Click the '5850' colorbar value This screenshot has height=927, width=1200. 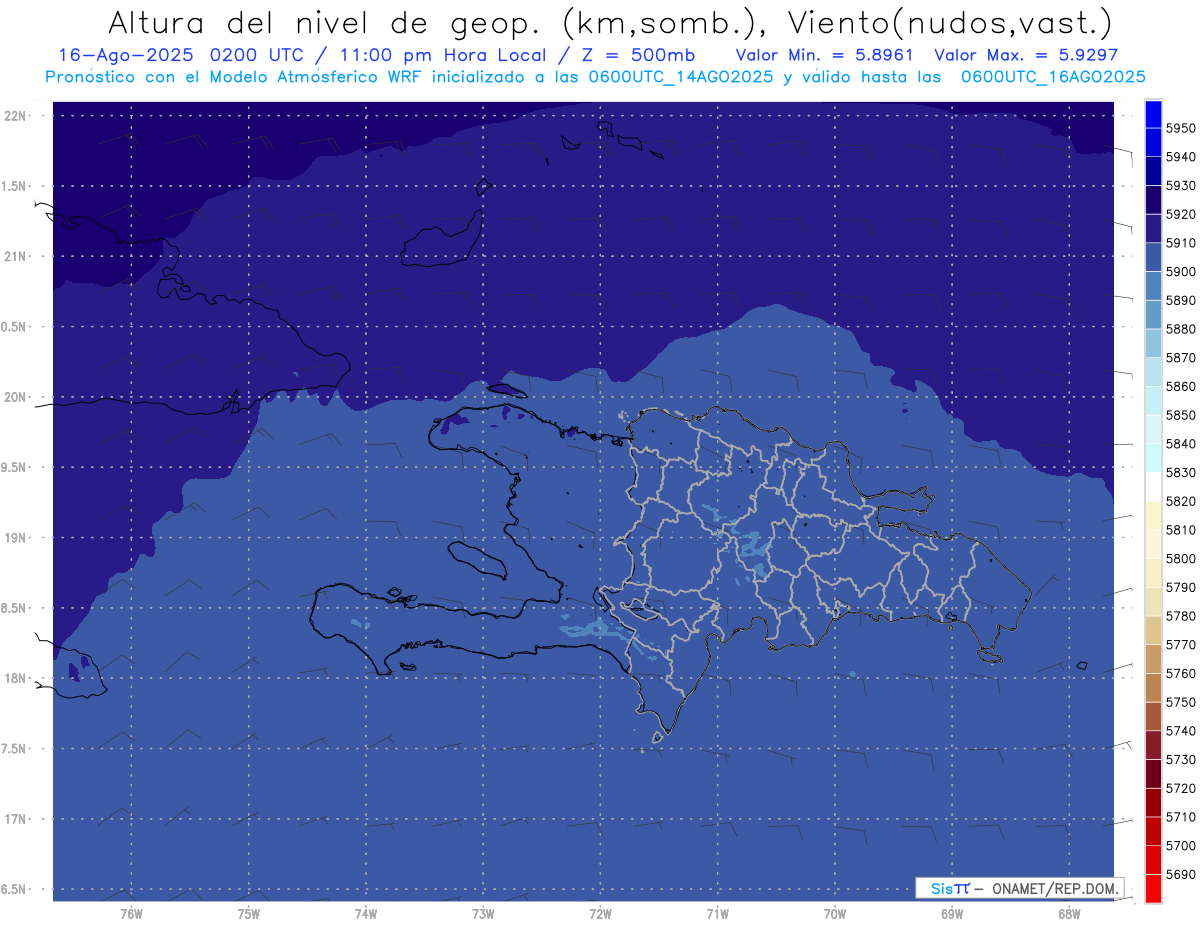point(1180,415)
